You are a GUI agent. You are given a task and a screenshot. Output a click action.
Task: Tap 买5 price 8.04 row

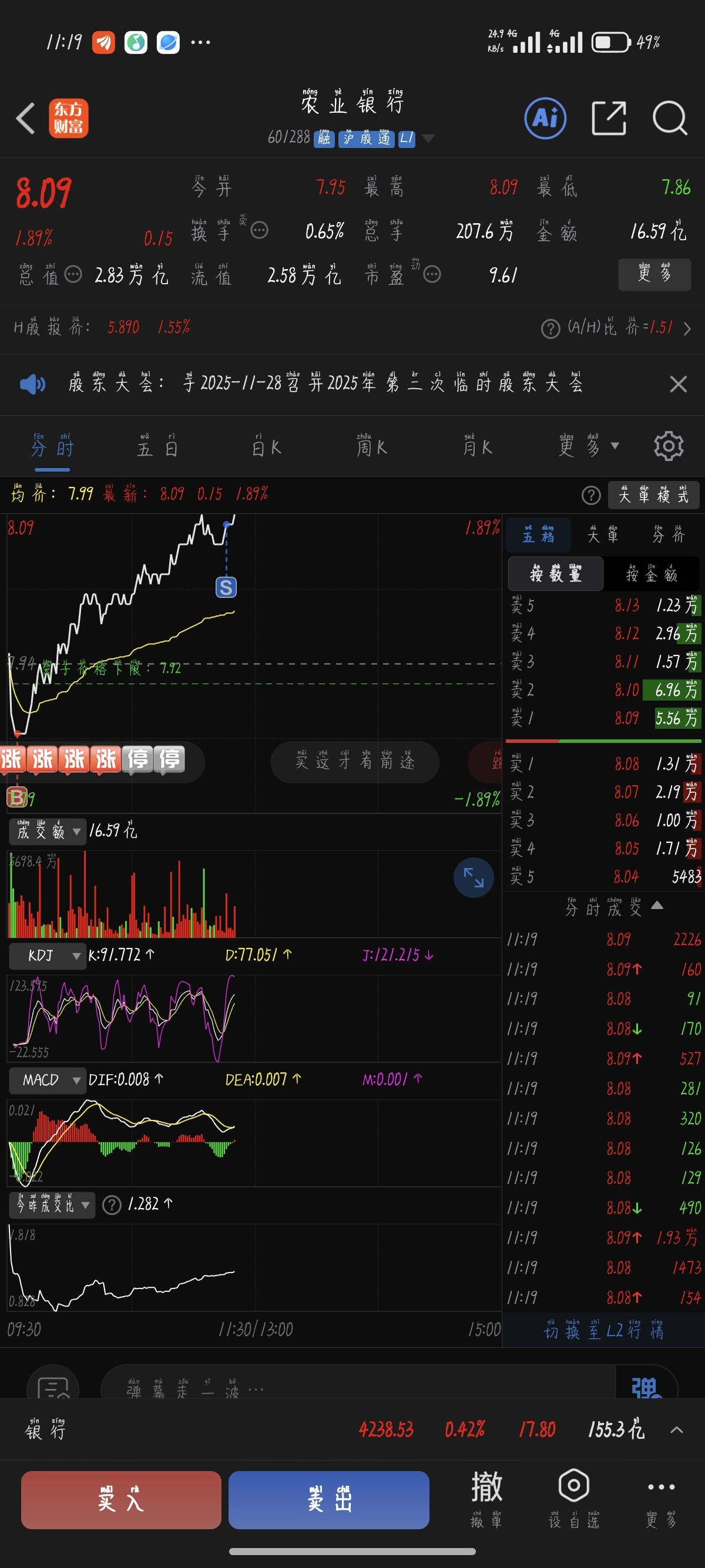(x=603, y=877)
